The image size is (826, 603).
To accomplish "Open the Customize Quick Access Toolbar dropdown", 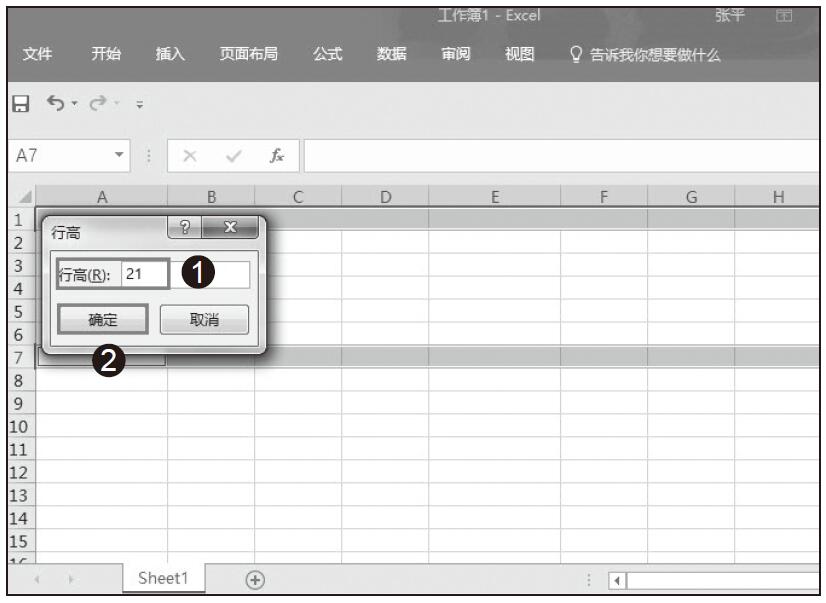I will pyautogui.click(x=139, y=105).
